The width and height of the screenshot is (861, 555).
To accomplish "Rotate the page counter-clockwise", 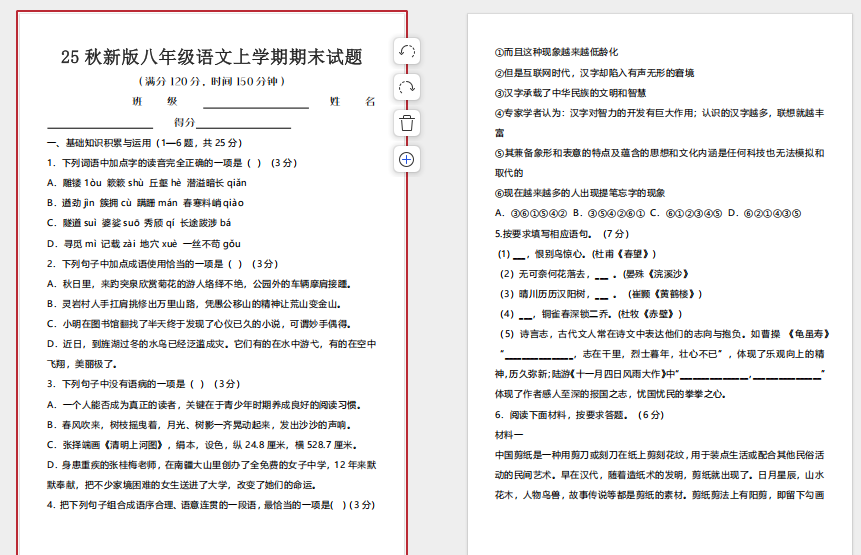I will click(x=407, y=52).
